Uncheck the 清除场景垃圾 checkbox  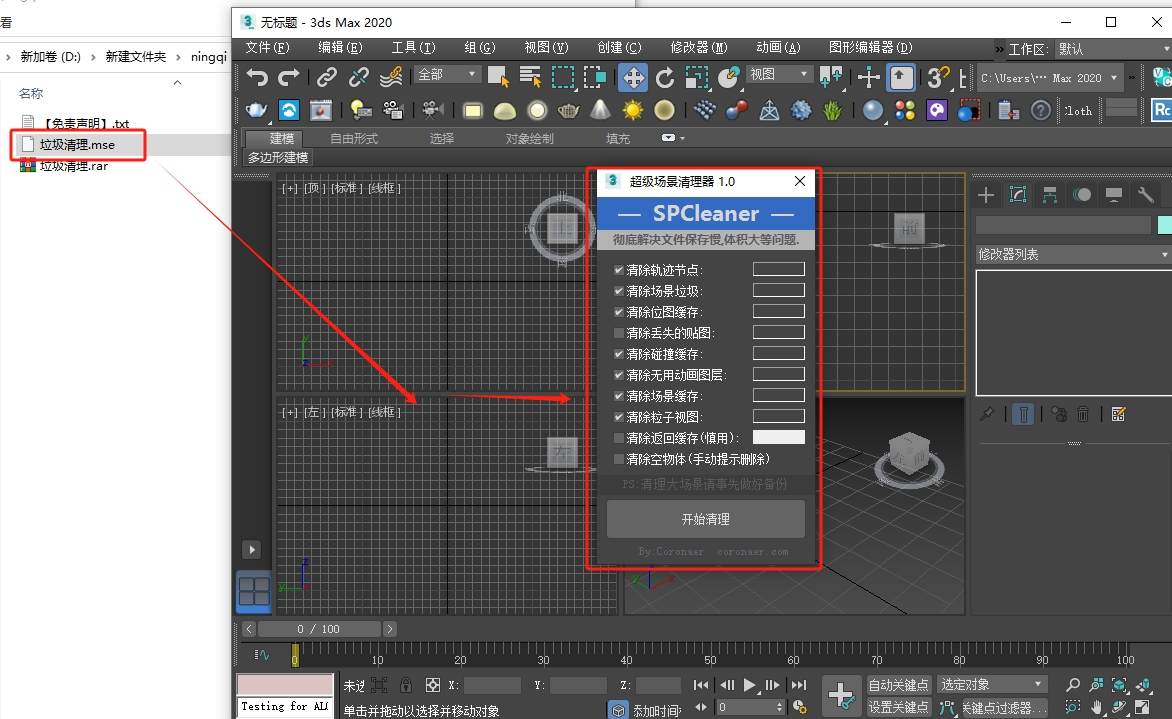[x=619, y=291]
